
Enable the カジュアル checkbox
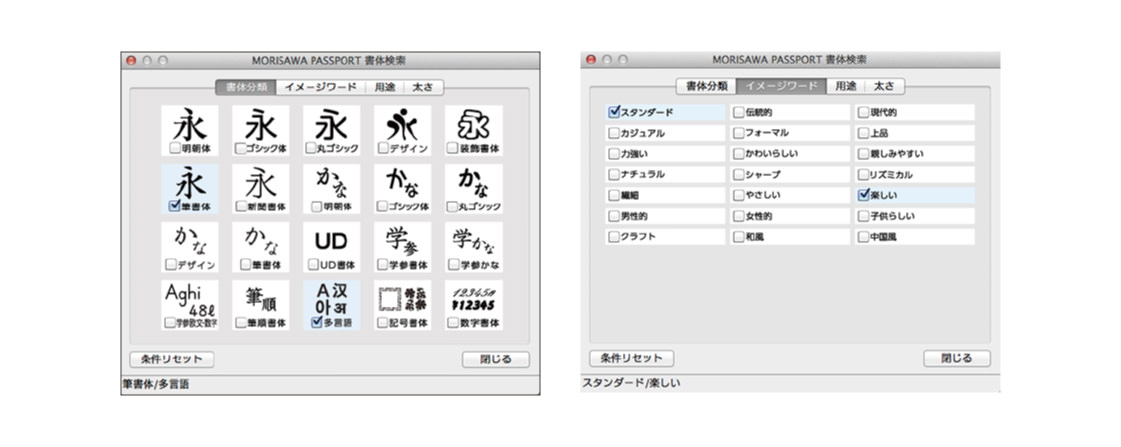(613, 133)
